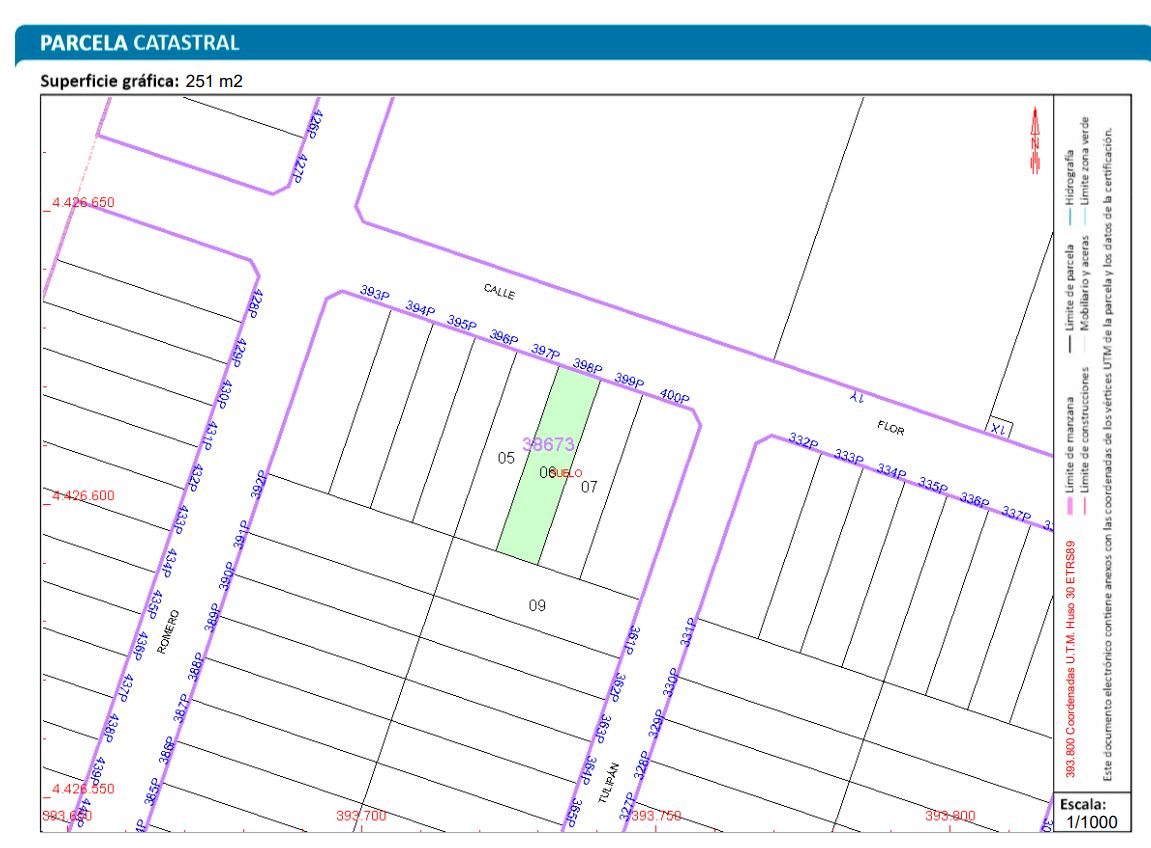Click the 398P label above green parcel

pyautogui.click(x=587, y=368)
